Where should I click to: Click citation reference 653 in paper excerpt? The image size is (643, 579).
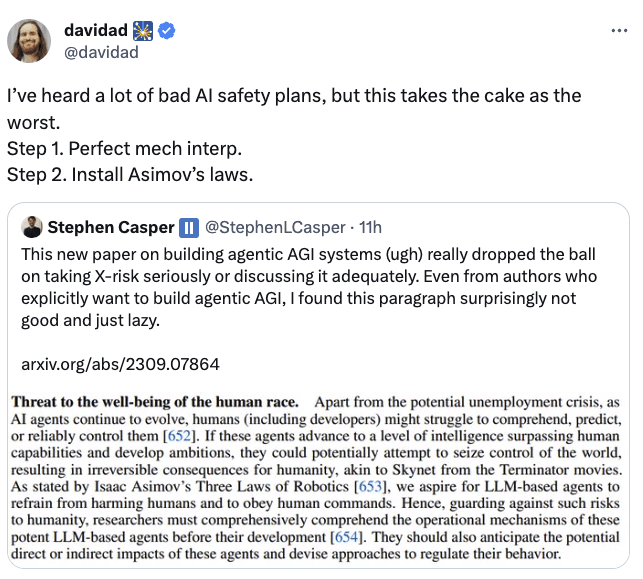(x=370, y=486)
